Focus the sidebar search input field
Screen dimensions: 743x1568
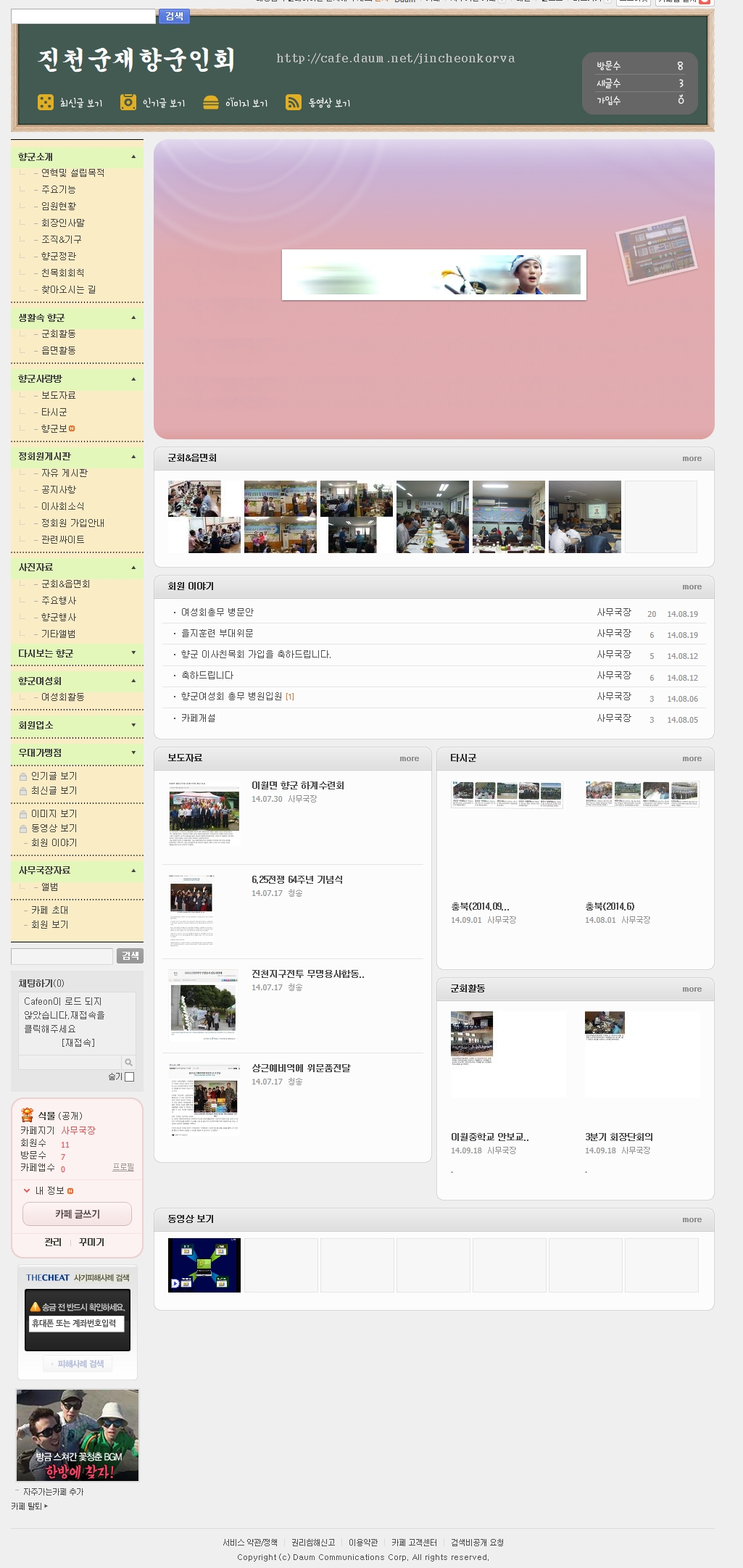click(x=62, y=956)
